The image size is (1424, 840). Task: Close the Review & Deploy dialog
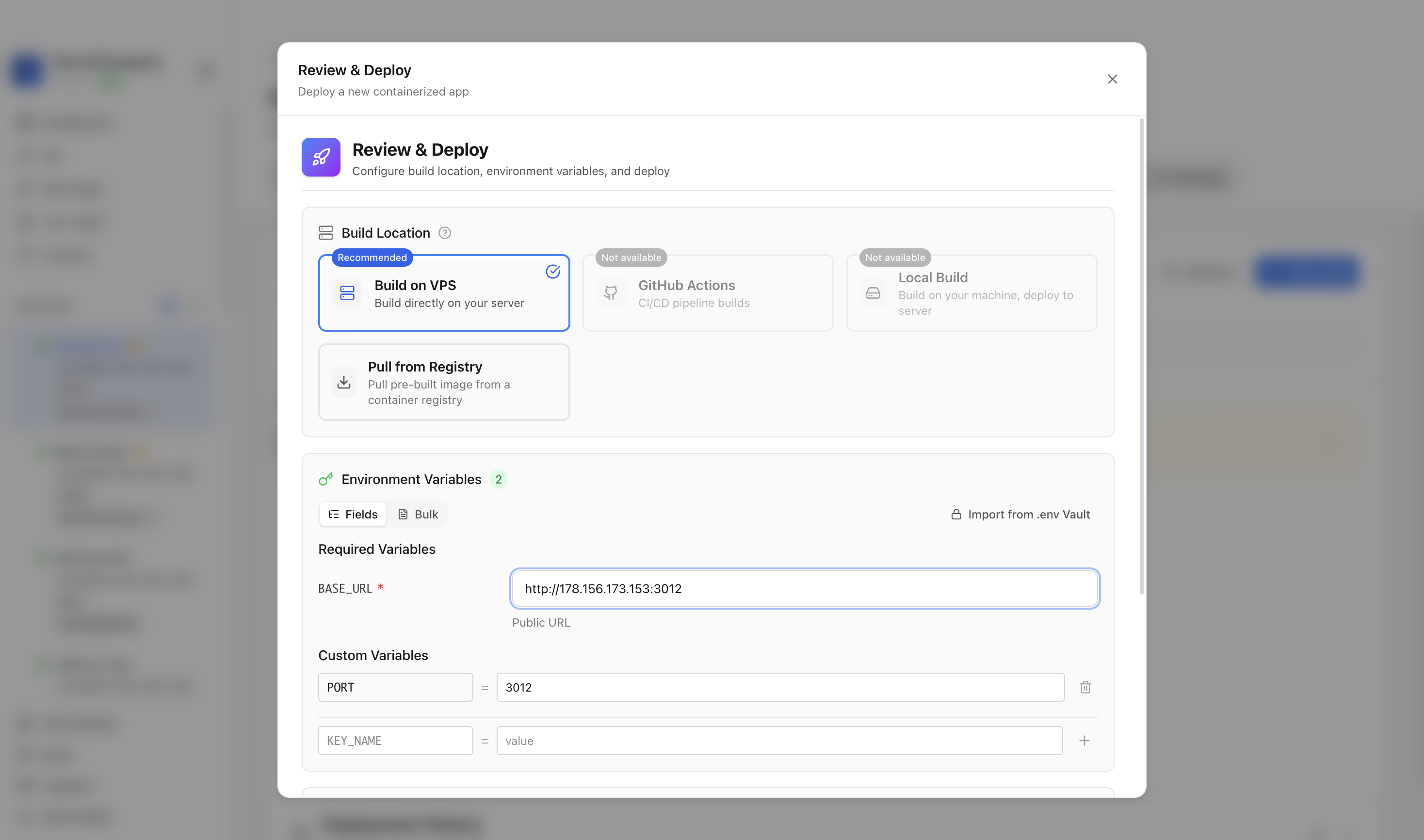coord(1112,79)
